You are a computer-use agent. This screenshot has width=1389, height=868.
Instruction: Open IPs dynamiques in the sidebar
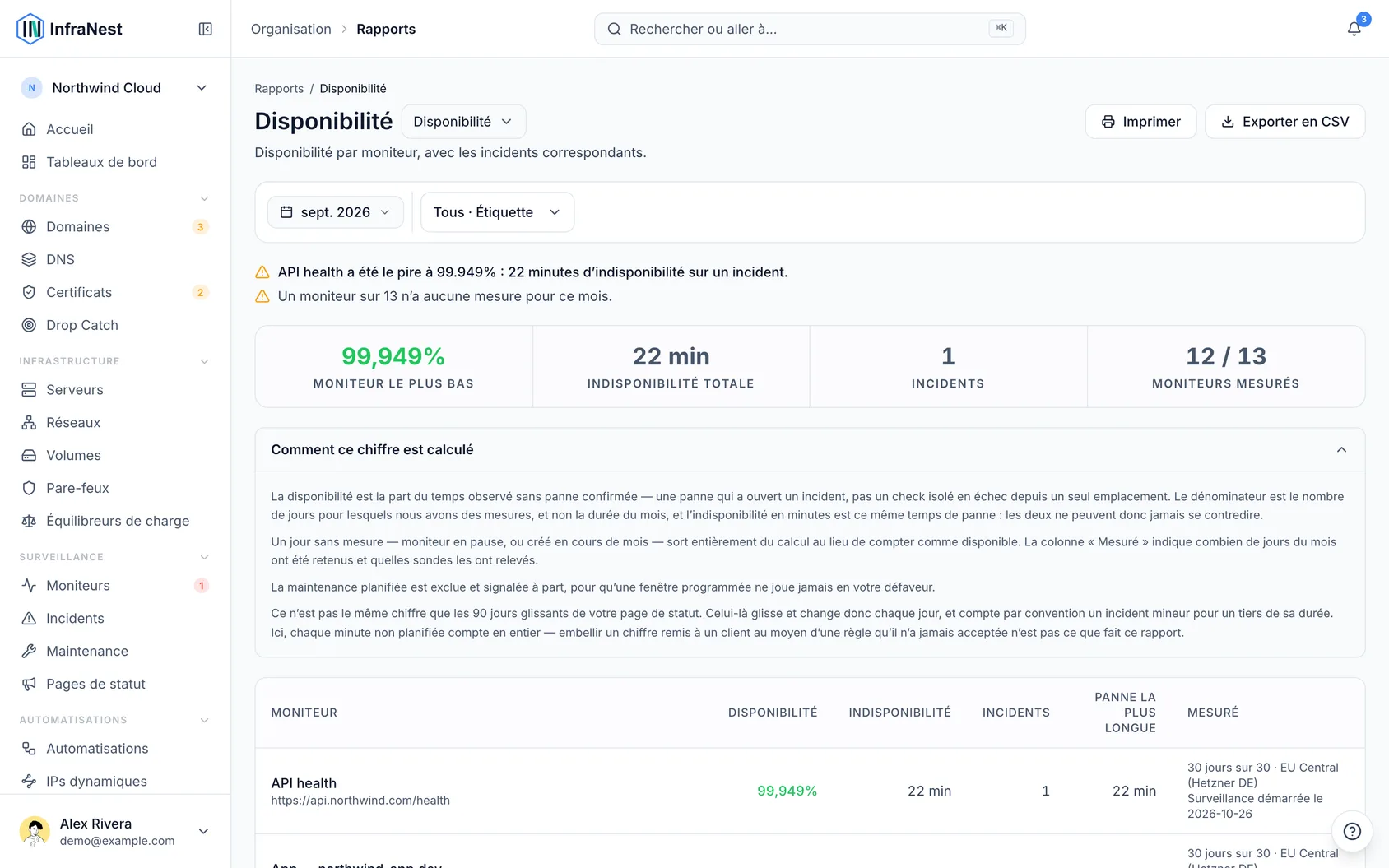[115, 782]
